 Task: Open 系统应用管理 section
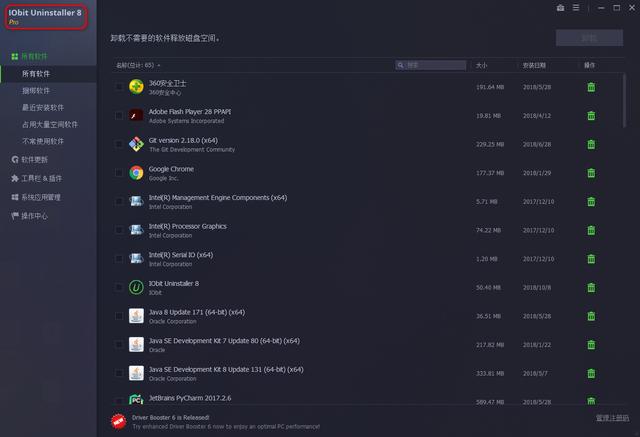point(36,197)
